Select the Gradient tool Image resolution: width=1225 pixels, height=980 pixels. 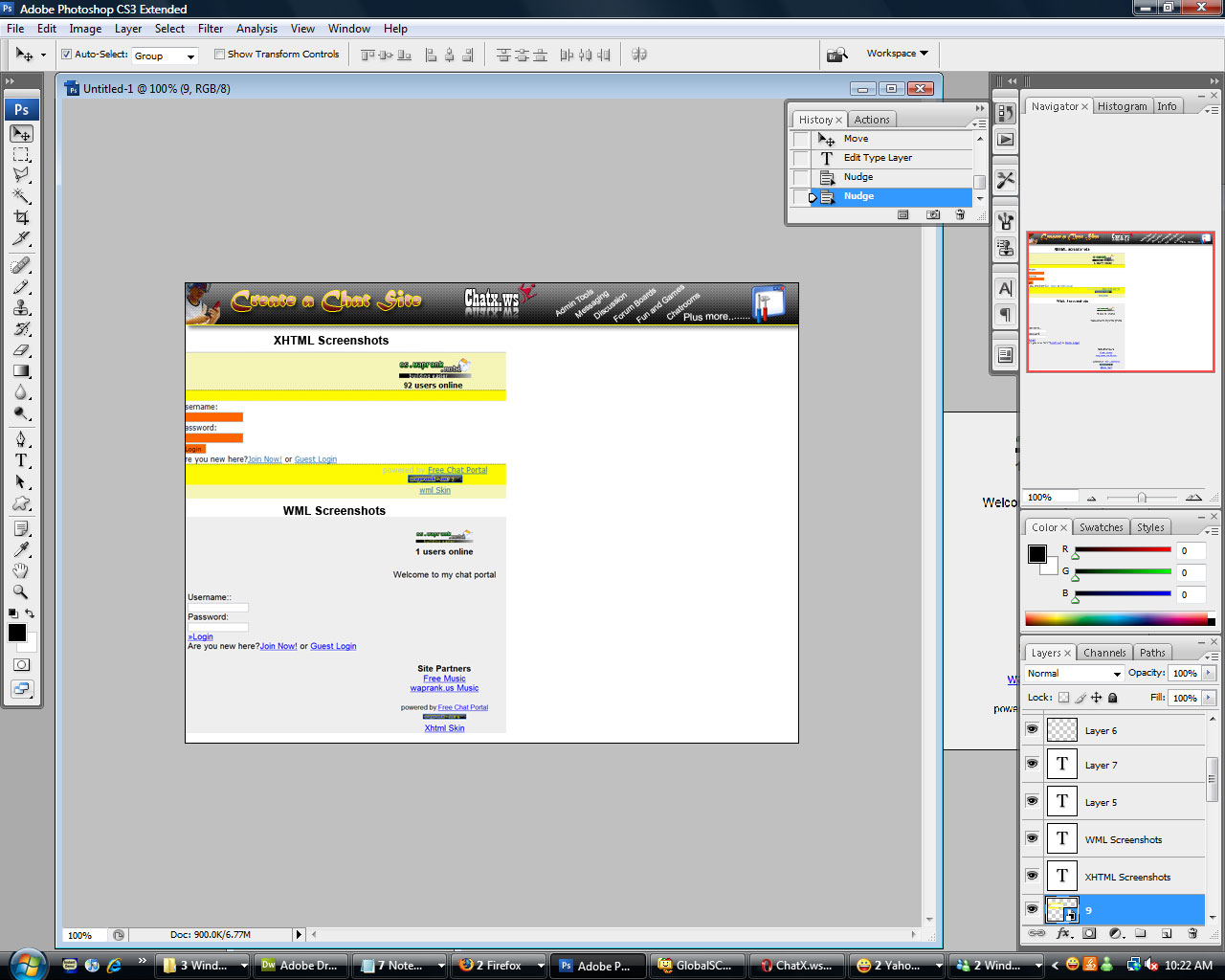[x=21, y=371]
